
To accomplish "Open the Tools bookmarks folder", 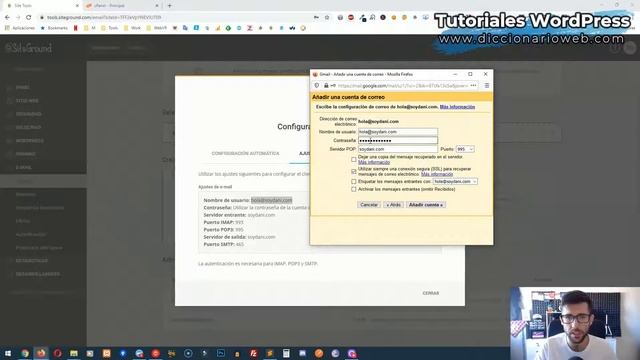I will [x=110, y=28].
